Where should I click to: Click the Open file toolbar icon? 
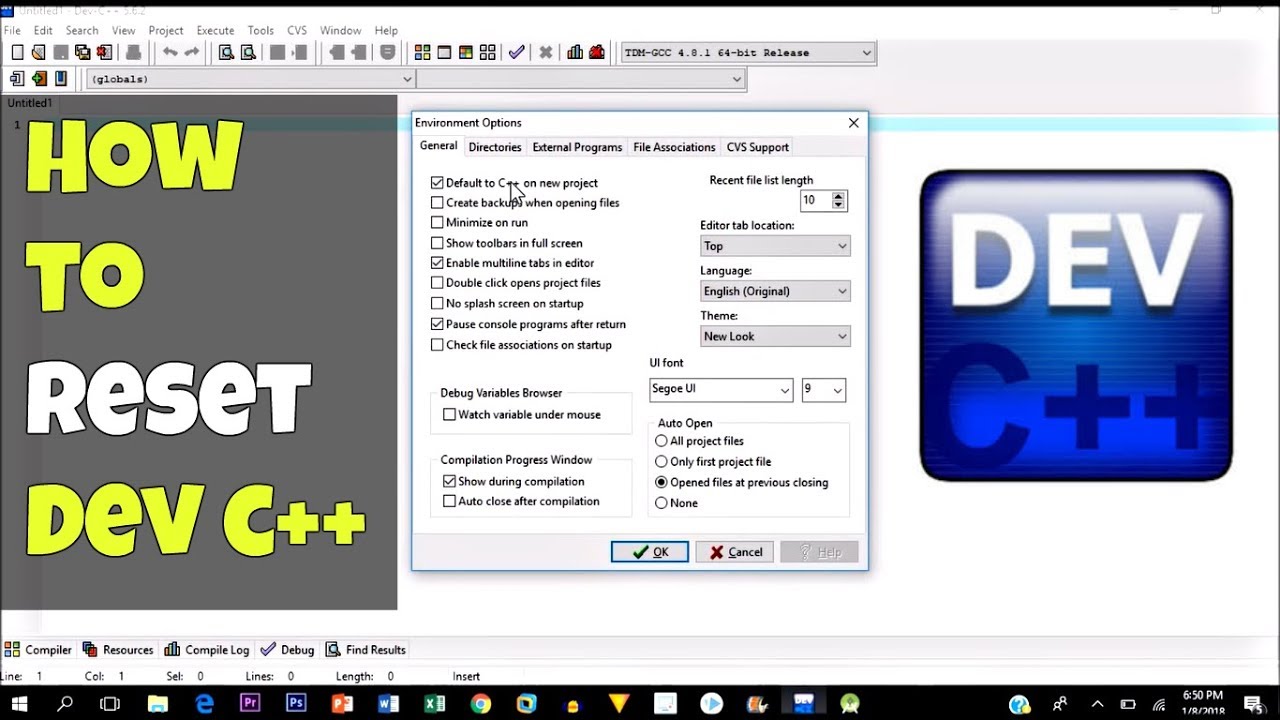(38, 53)
